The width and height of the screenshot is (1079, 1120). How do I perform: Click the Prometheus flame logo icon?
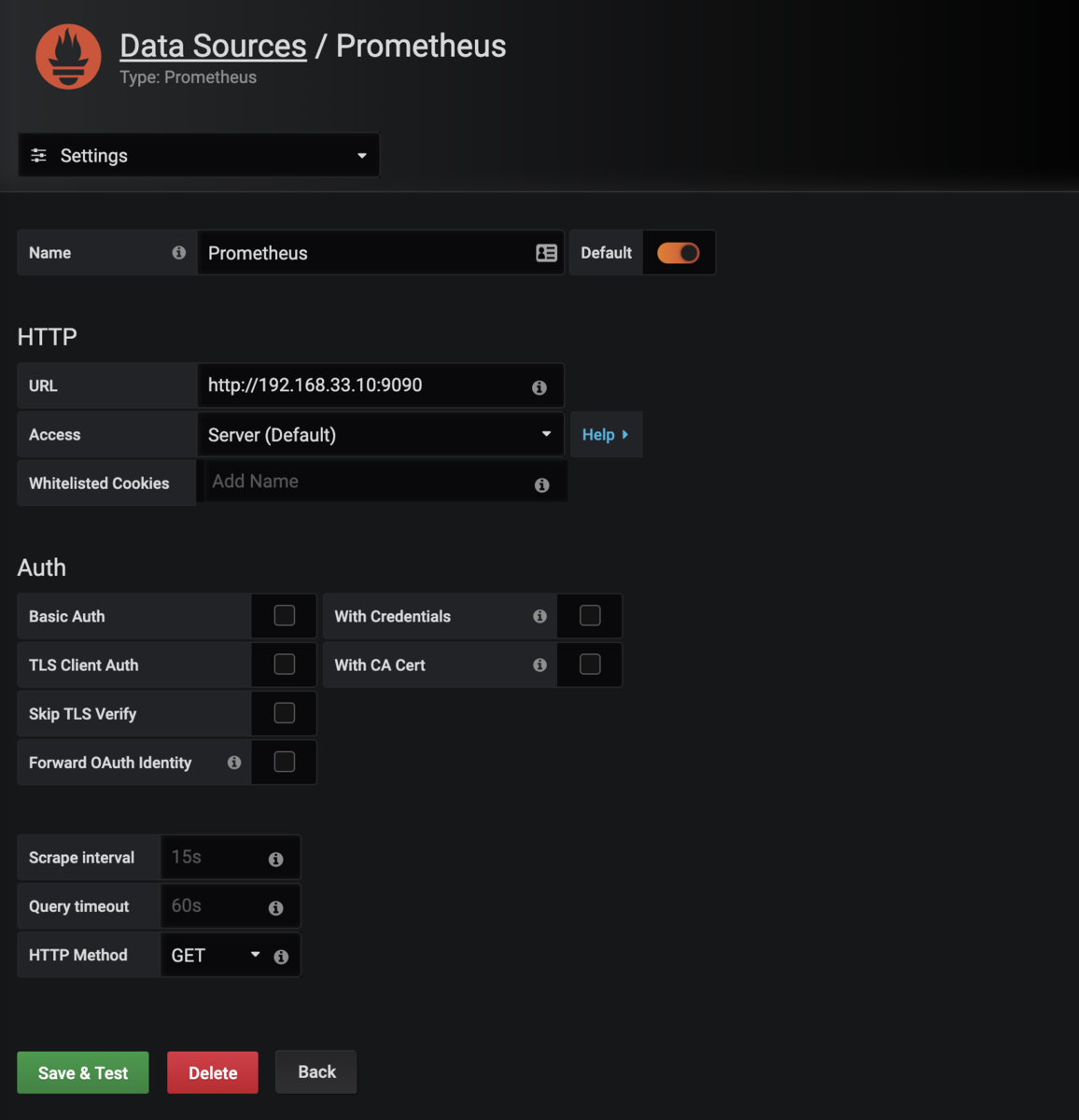(68, 57)
